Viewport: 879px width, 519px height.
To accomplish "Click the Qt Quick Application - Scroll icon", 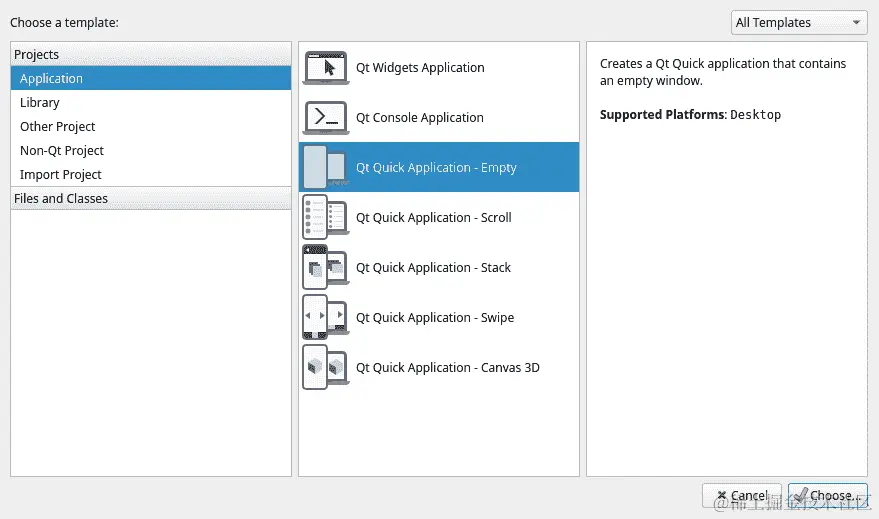I will click(x=326, y=217).
